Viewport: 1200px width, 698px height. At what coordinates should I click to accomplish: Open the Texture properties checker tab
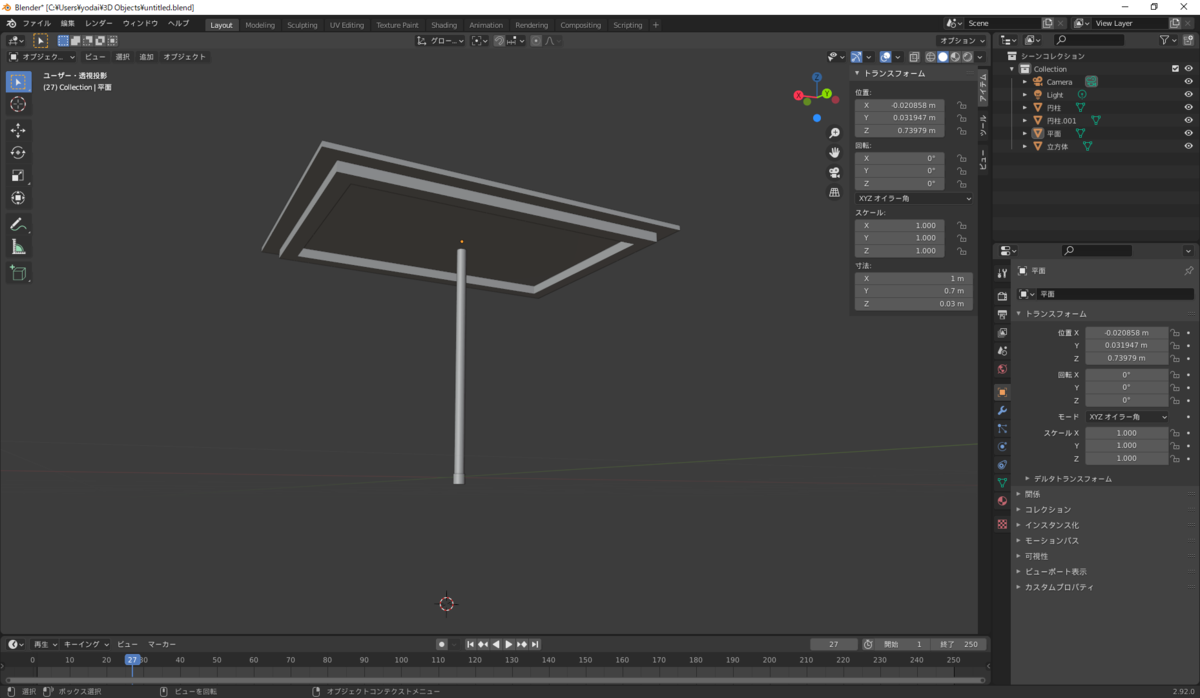pyautogui.click(x=1002, y=524)
